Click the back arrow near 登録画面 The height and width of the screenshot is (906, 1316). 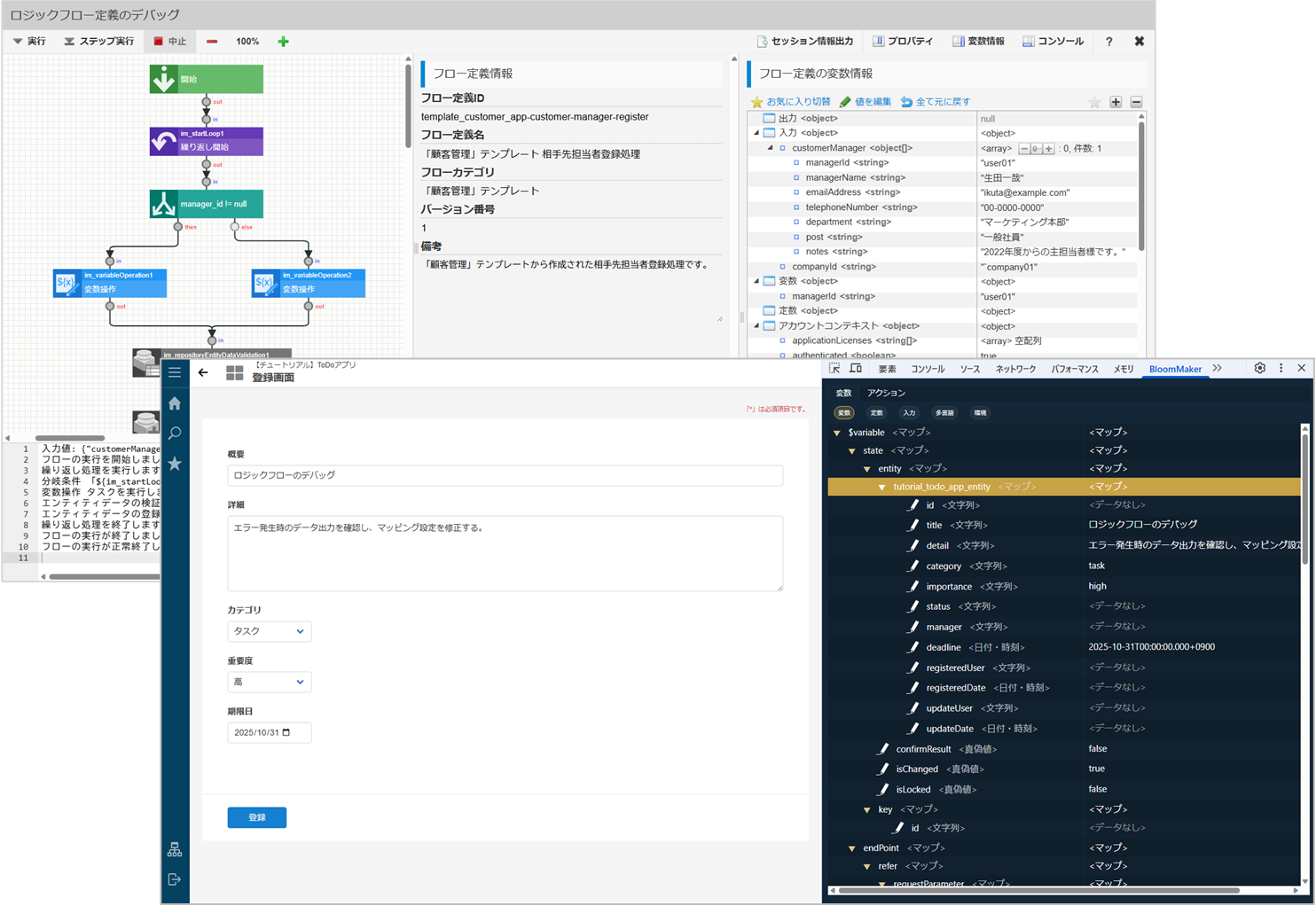pyautogui.click(x=203, y=372)
